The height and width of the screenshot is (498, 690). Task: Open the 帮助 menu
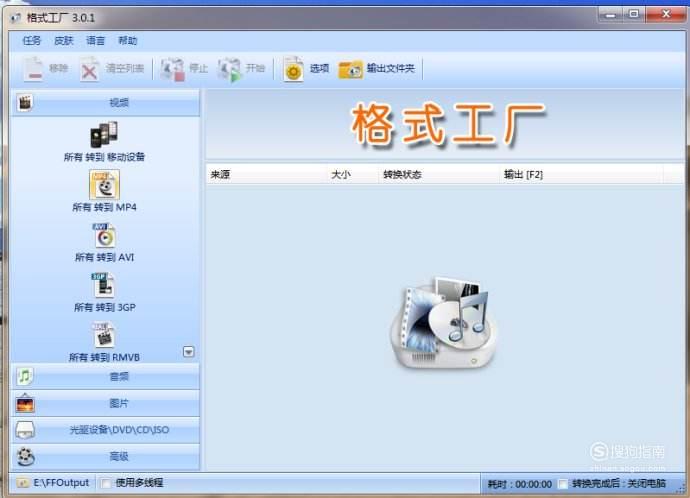click(x=128, y=41)
